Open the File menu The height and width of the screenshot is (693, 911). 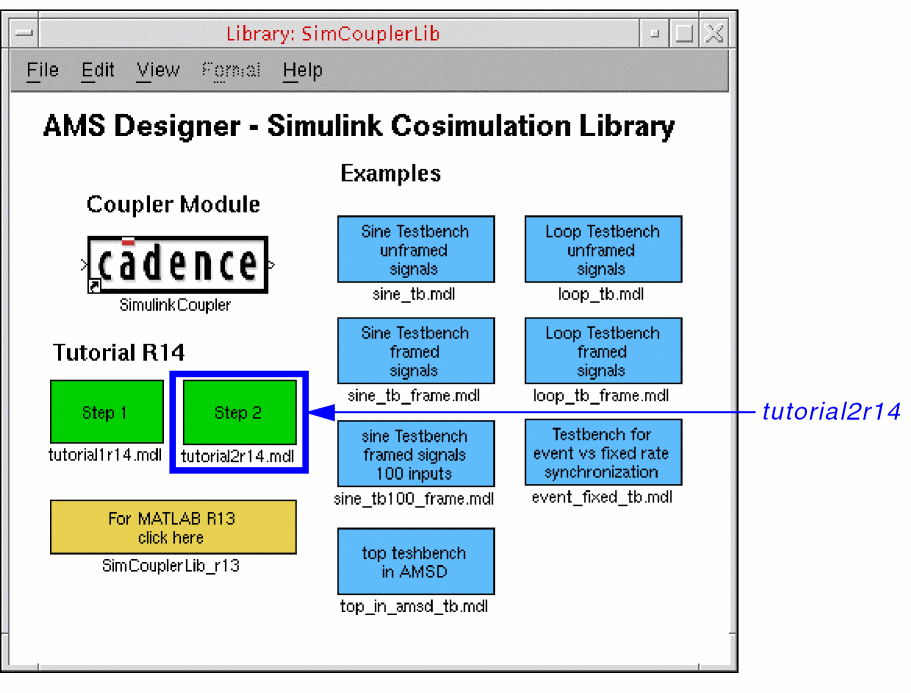pyautogui.click(x=42, y=70)
